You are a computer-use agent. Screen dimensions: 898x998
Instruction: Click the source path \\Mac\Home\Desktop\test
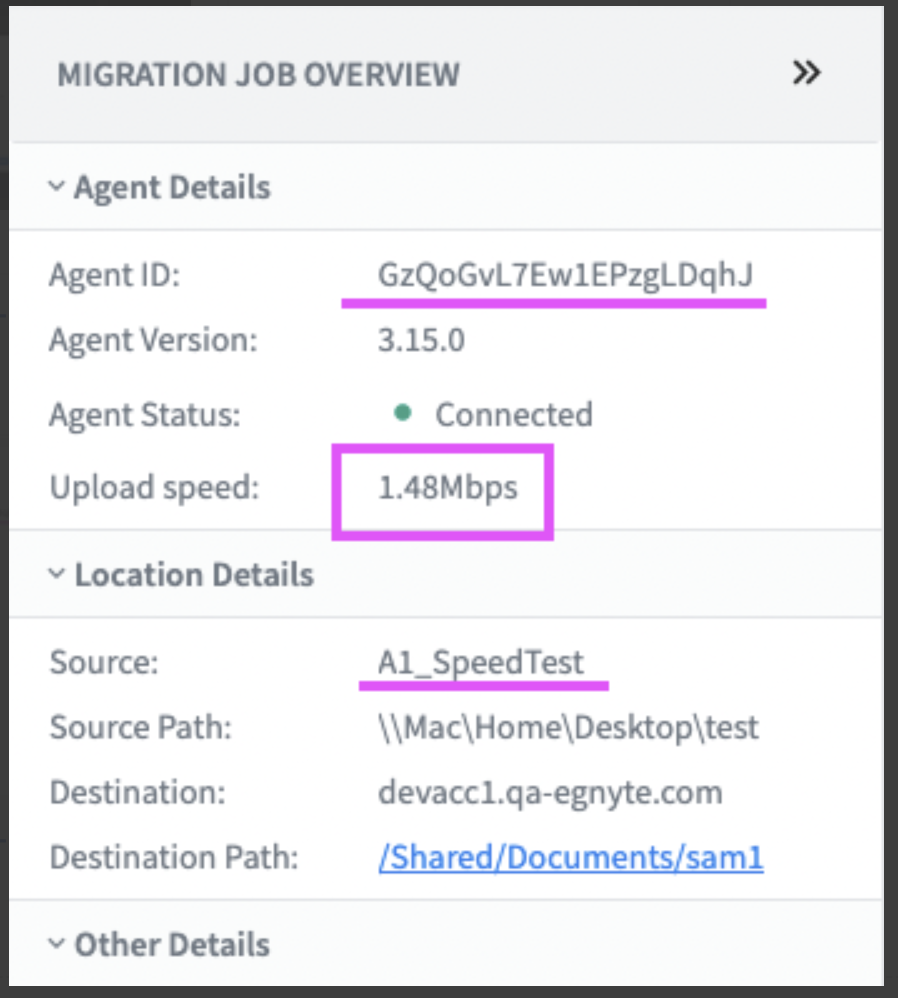coord(568,727)
